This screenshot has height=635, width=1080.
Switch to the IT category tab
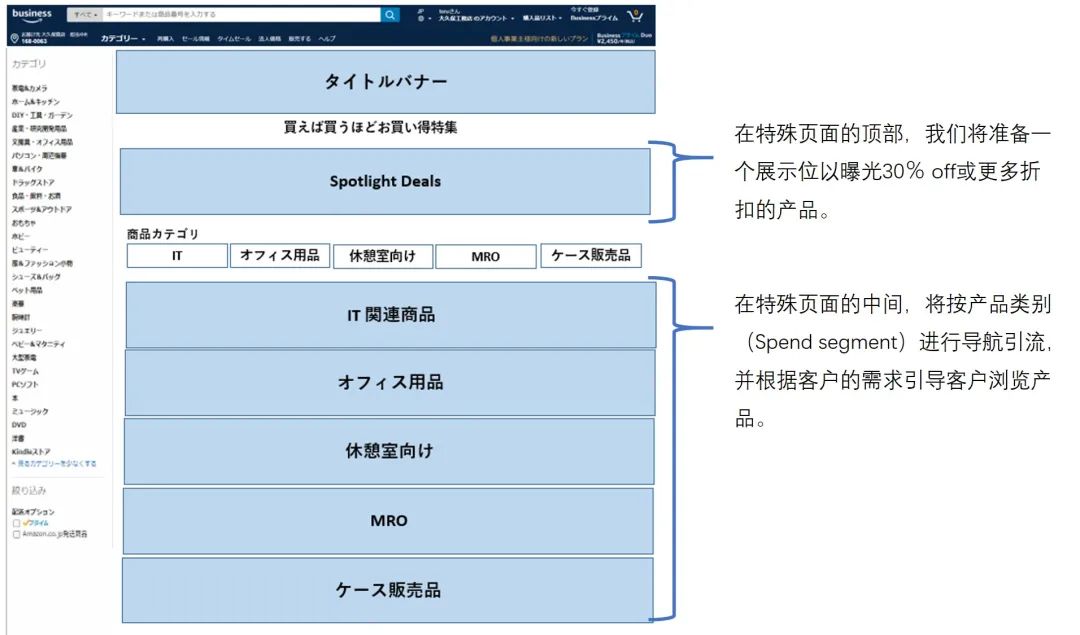(x=178, y=256)
